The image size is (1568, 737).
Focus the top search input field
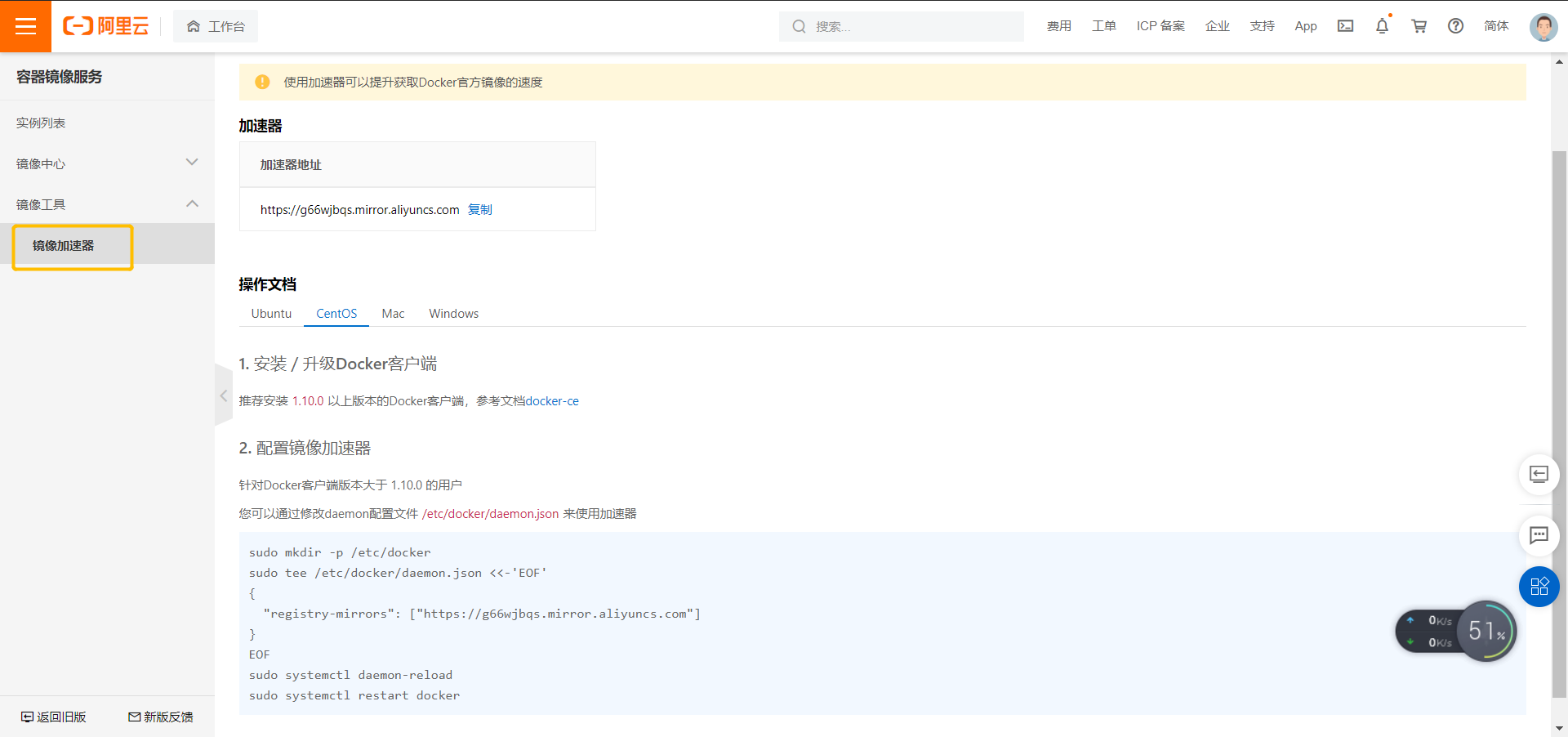(x=902, y=26)
